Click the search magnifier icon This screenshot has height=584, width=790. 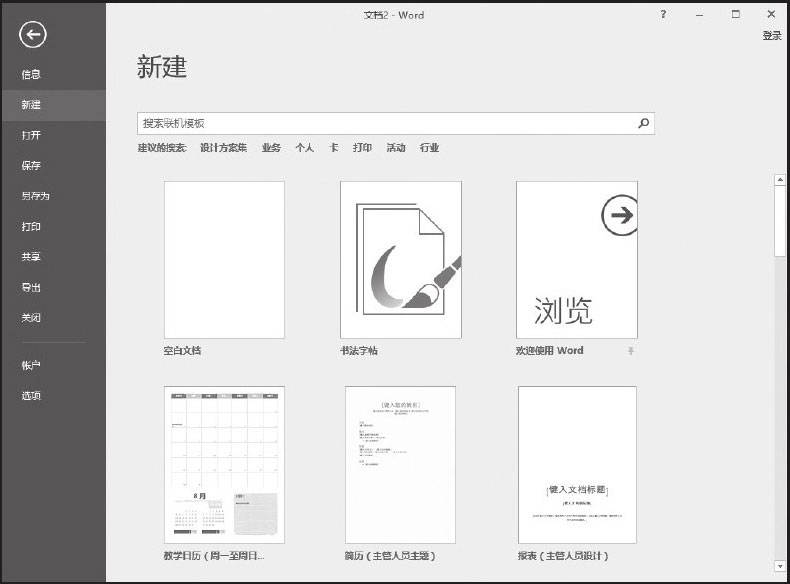point(643,123)
